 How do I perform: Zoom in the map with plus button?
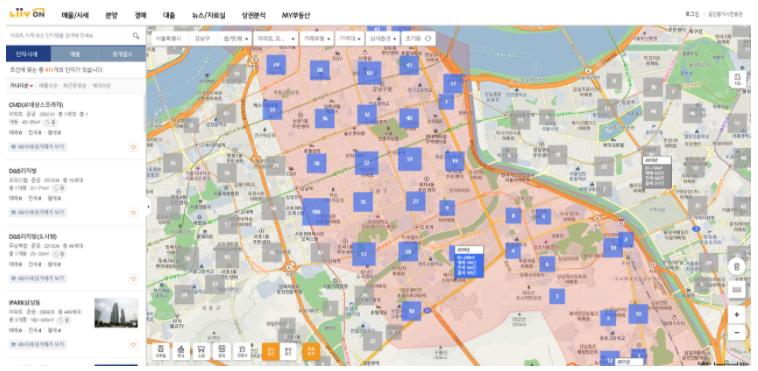(x=737, y=315)
